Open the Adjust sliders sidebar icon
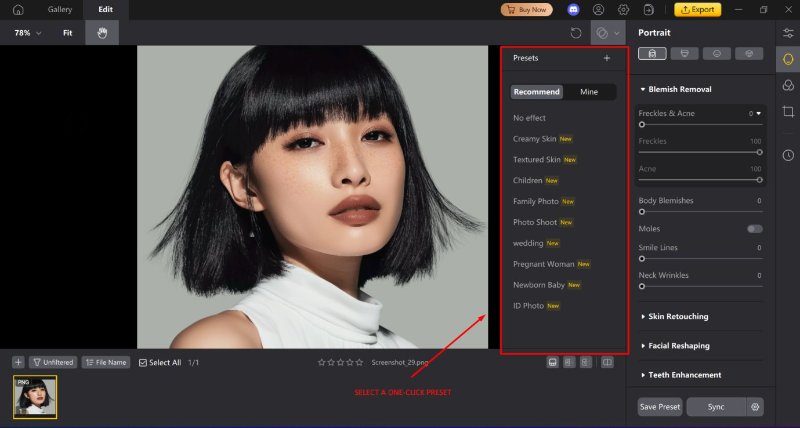 click(788, 33)
